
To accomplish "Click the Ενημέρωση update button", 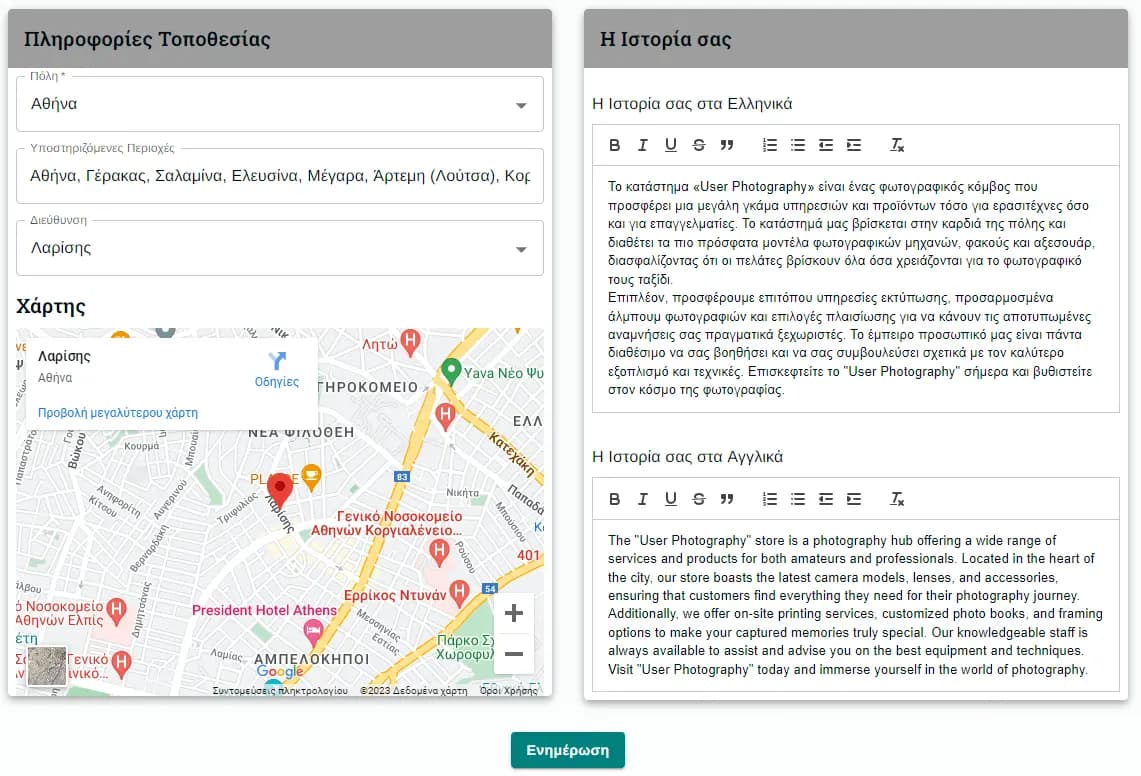I will (x=568, y=750).
